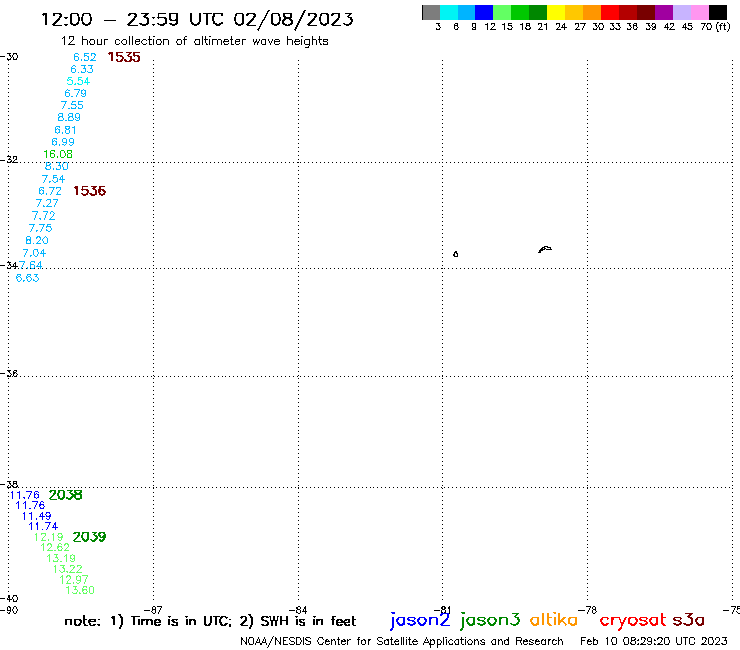Click the blue wave height value '11.74'
This screenshot has height=650, width=740.
tap(43, 526)
